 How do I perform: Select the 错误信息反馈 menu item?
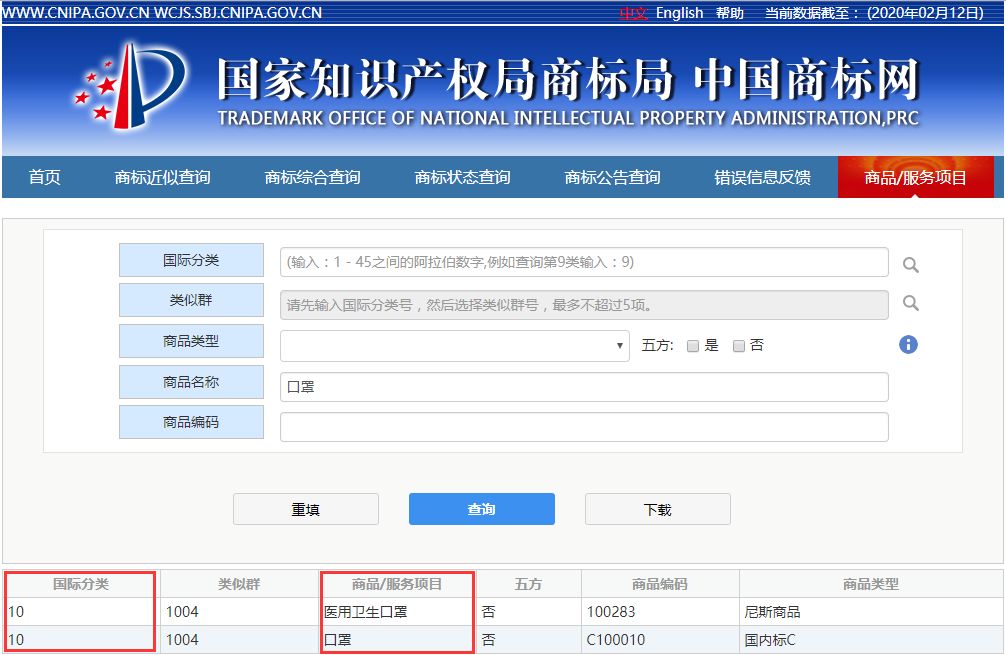tap(761, 176)
